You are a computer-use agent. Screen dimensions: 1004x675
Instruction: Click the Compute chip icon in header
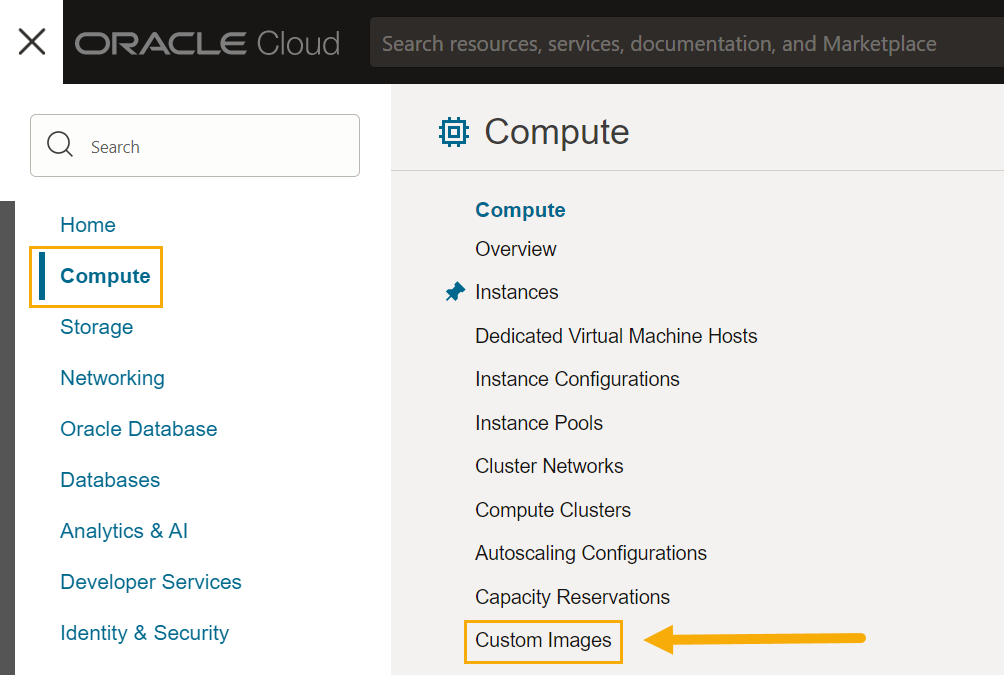click(x=454, y=132)
